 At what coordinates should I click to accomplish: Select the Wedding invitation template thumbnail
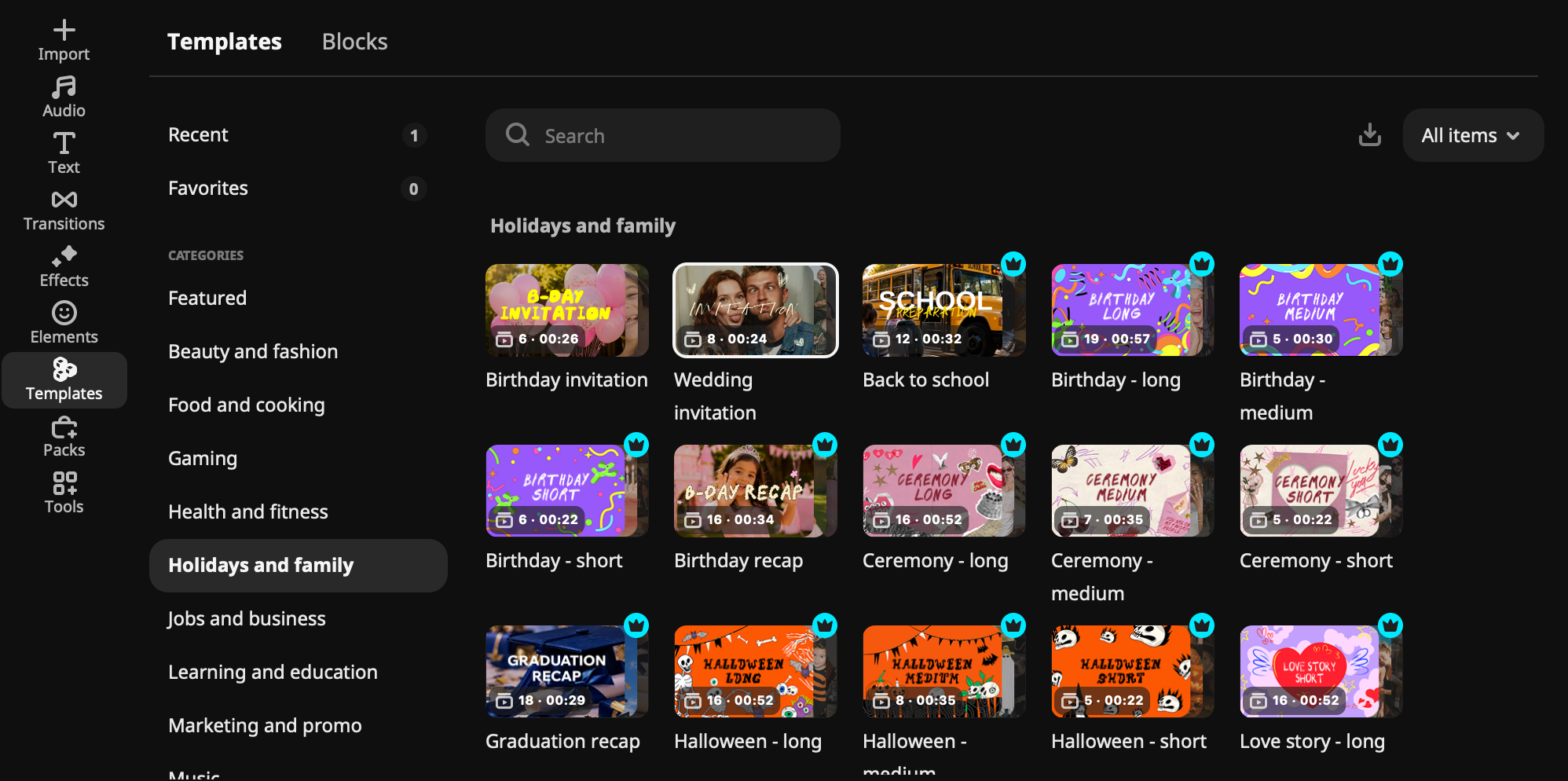pyautogui.click(x=756, y=310)
